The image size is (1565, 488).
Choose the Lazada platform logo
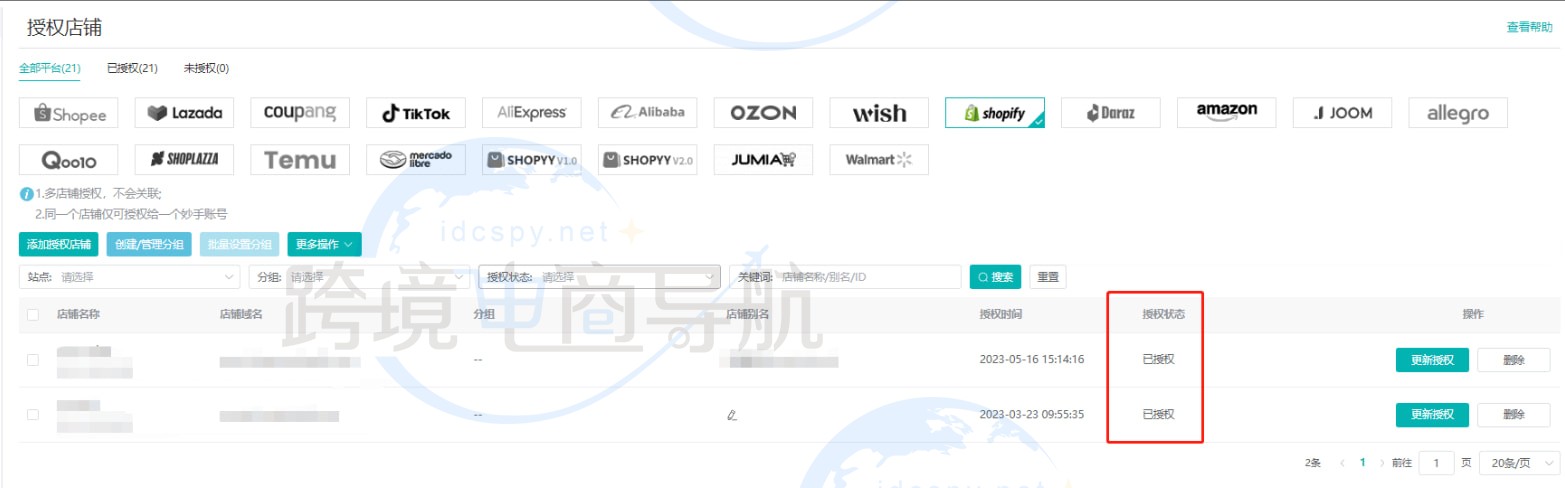[185, 113]
